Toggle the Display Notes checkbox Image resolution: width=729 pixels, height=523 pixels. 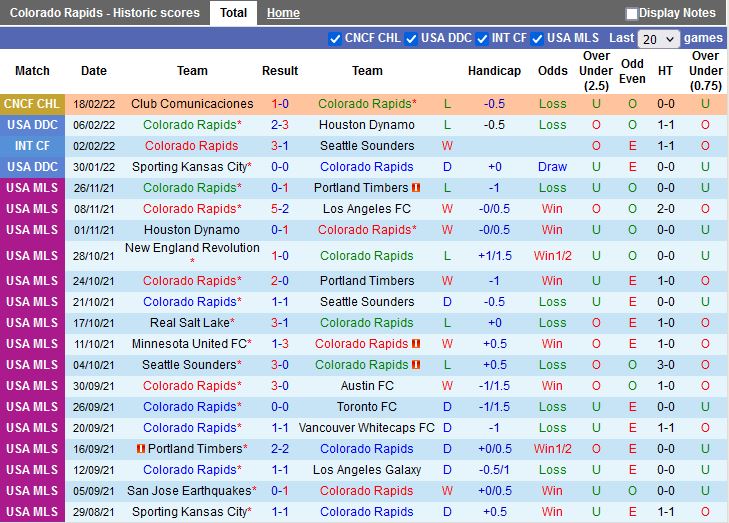pyautogui.click(x=632, y=14)
